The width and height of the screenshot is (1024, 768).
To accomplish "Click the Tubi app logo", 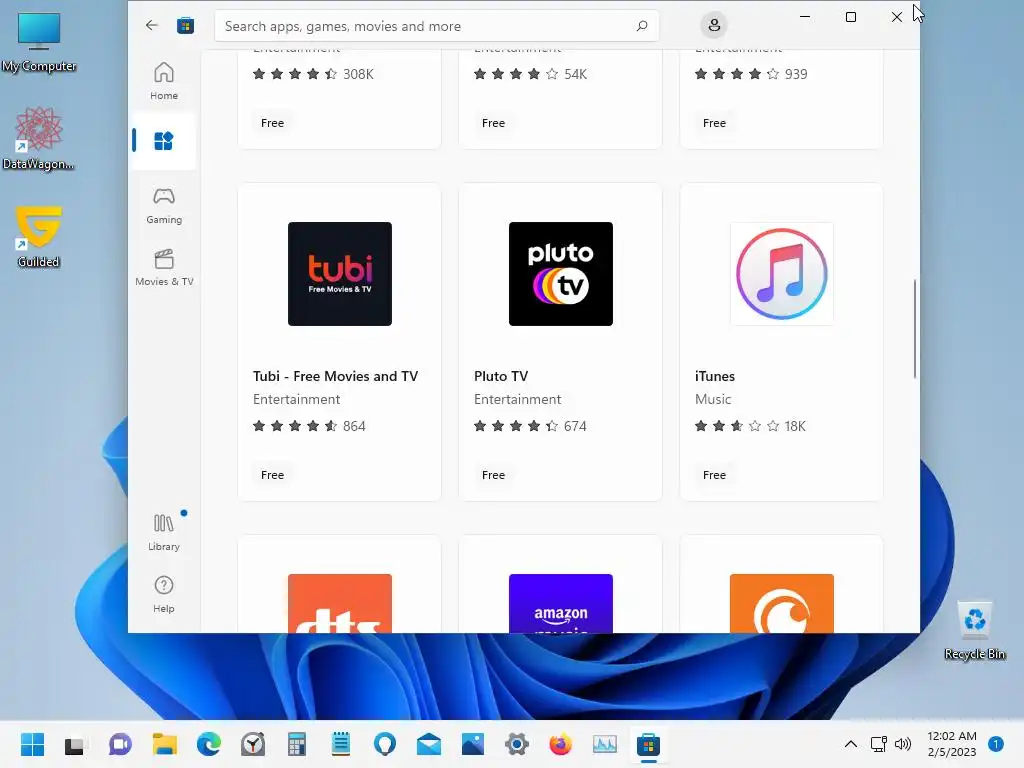I will pyautogui.click(x=340, y=274).
